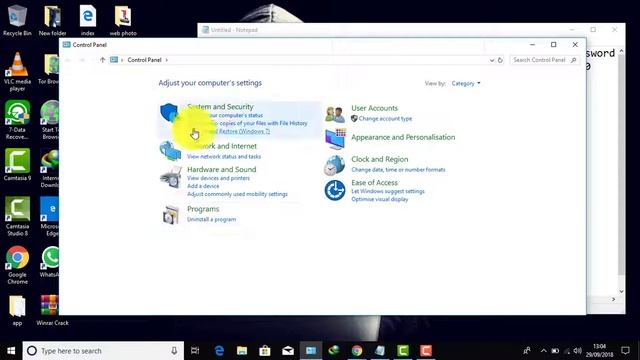Open the System and Security shield icon
This screenshot has width=640, height=360.
click(169, 113)
